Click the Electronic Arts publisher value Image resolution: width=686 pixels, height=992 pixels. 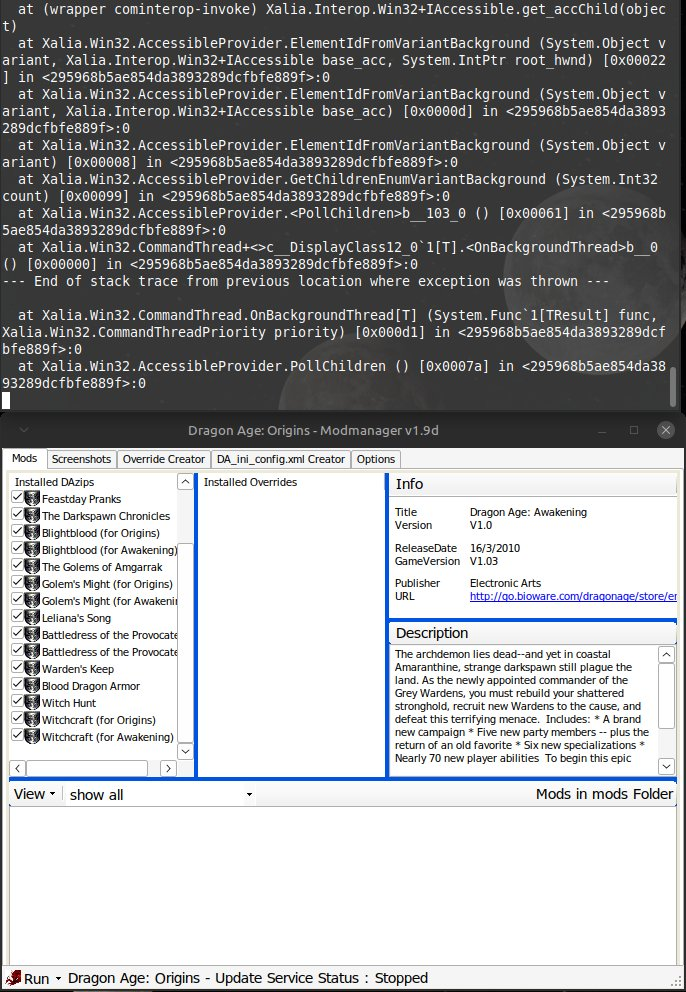click(x=505, y=583)
